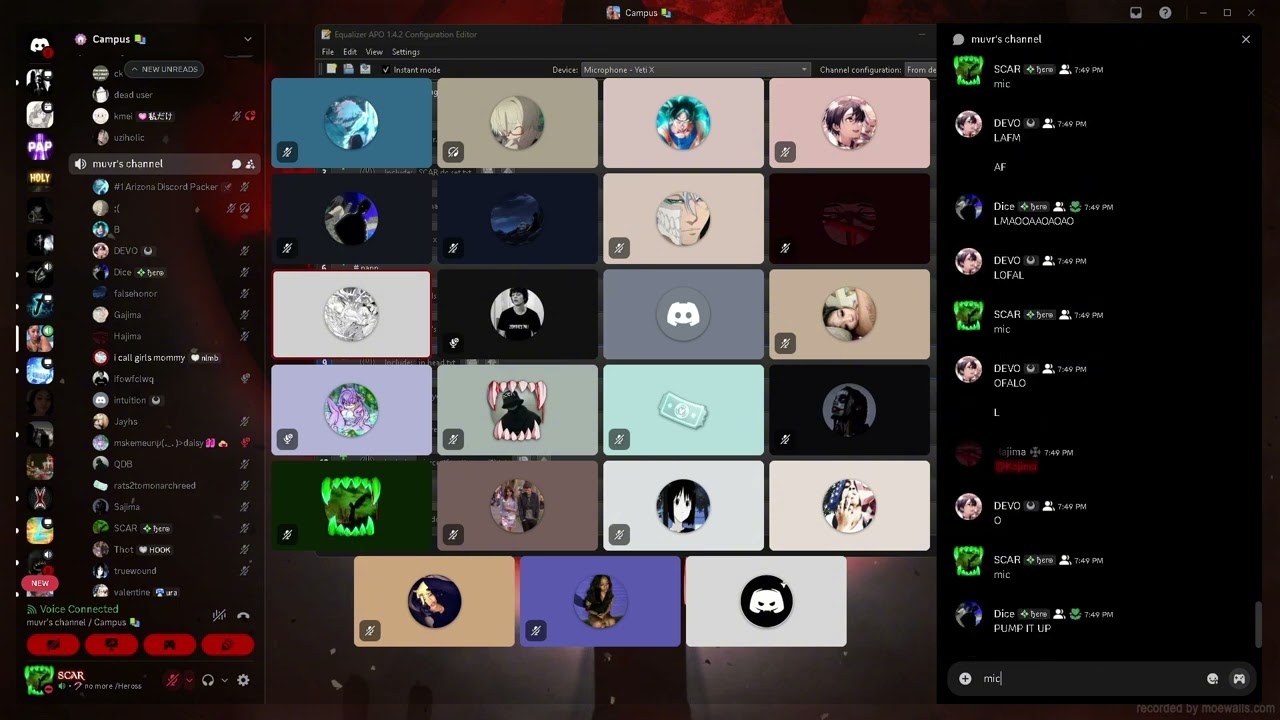Screen dimensions: 1280x720
Task: Close the muvr's channel chat panel
Action: coord(1245,39)
